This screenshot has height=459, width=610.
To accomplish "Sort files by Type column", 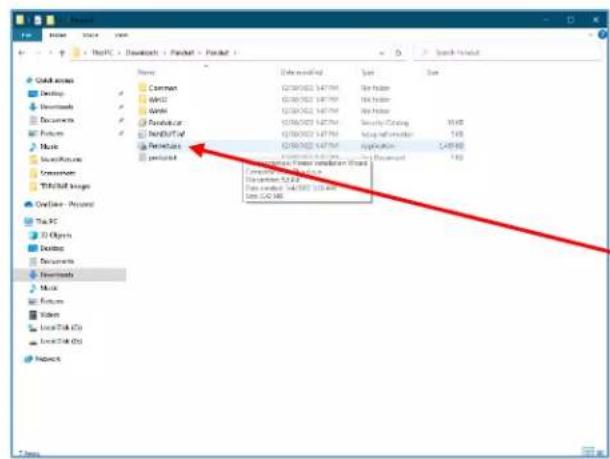I will click(x=368, y=72).
